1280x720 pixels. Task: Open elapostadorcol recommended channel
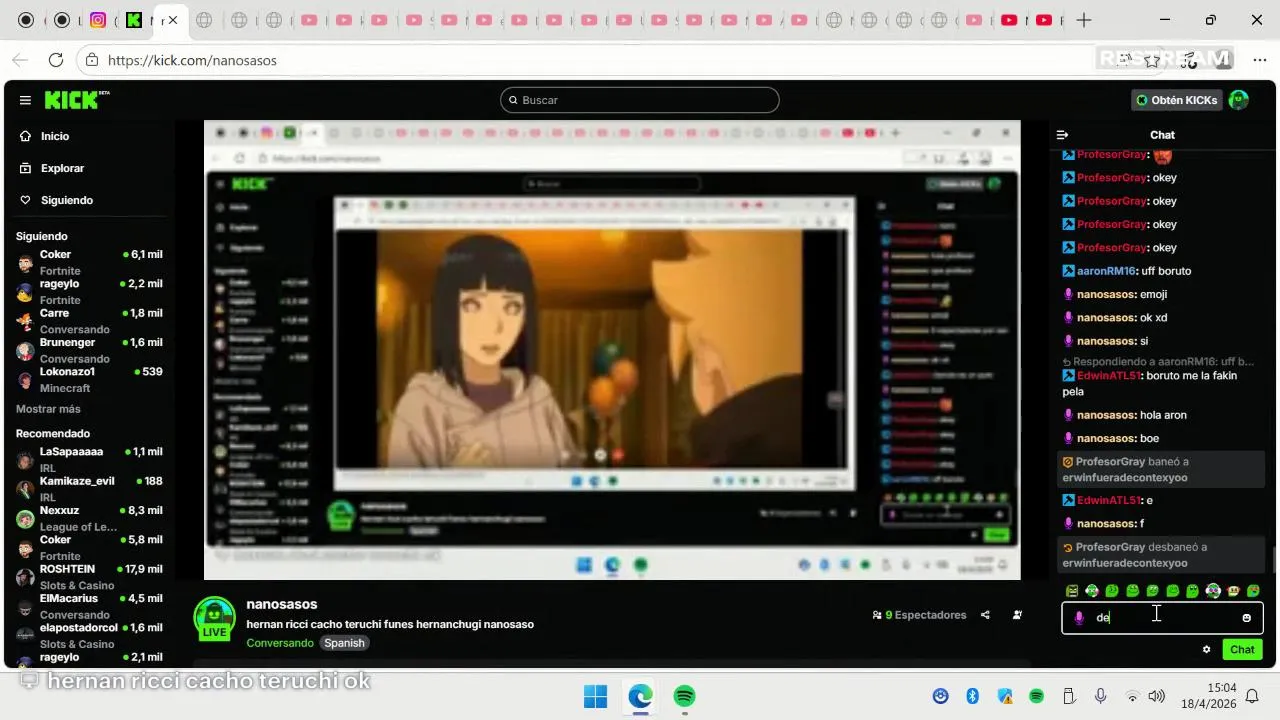pos(88,635)
